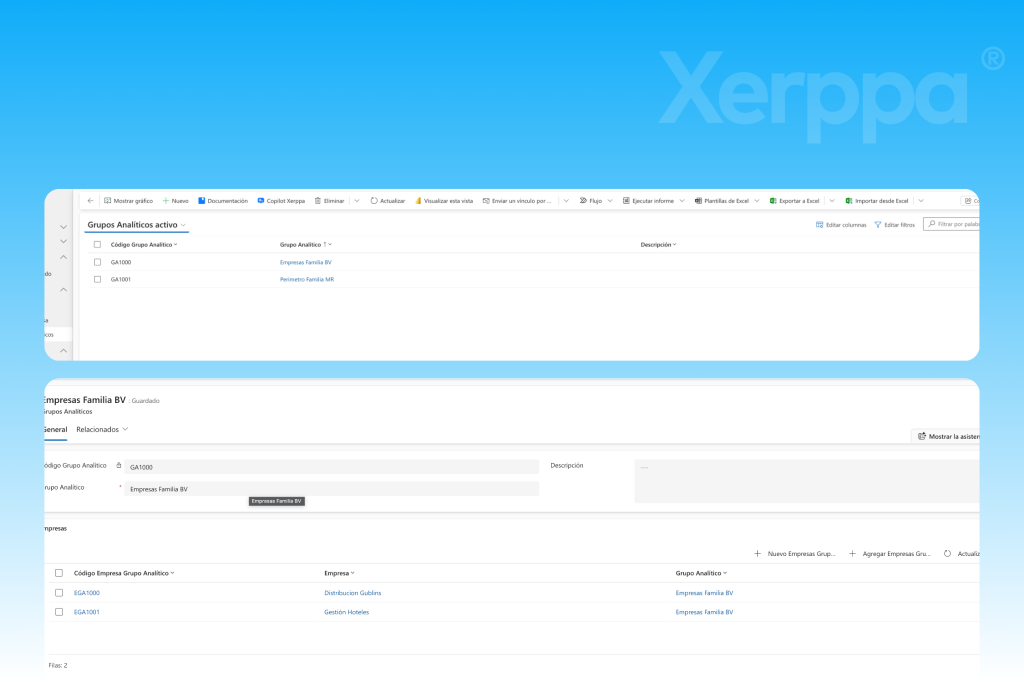Open Empresas Familia BV link in row EGA1001
The image size is (1024, 683).
[704, 612]
